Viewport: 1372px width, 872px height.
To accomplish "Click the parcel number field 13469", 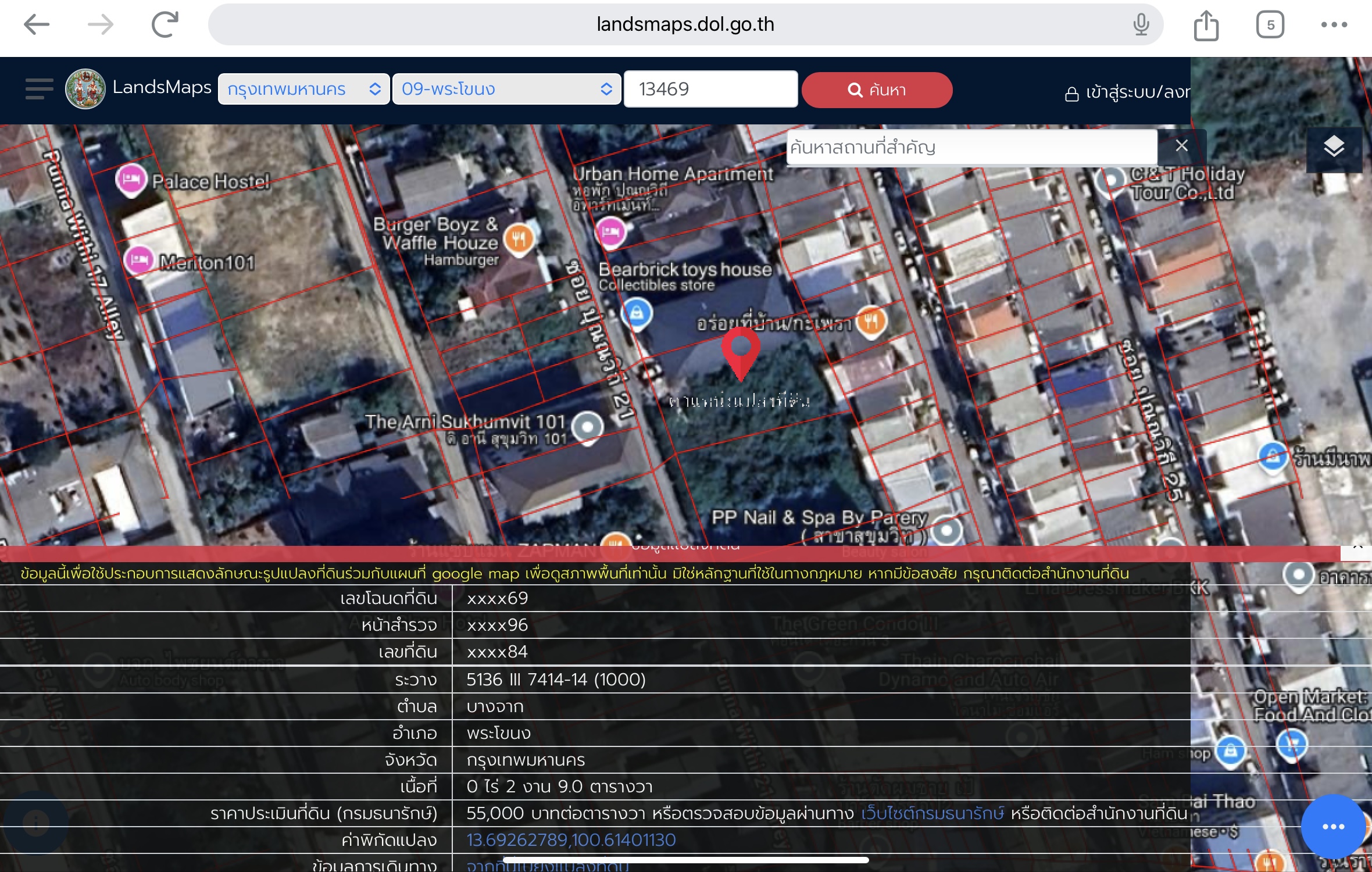I will click(710, 89).
